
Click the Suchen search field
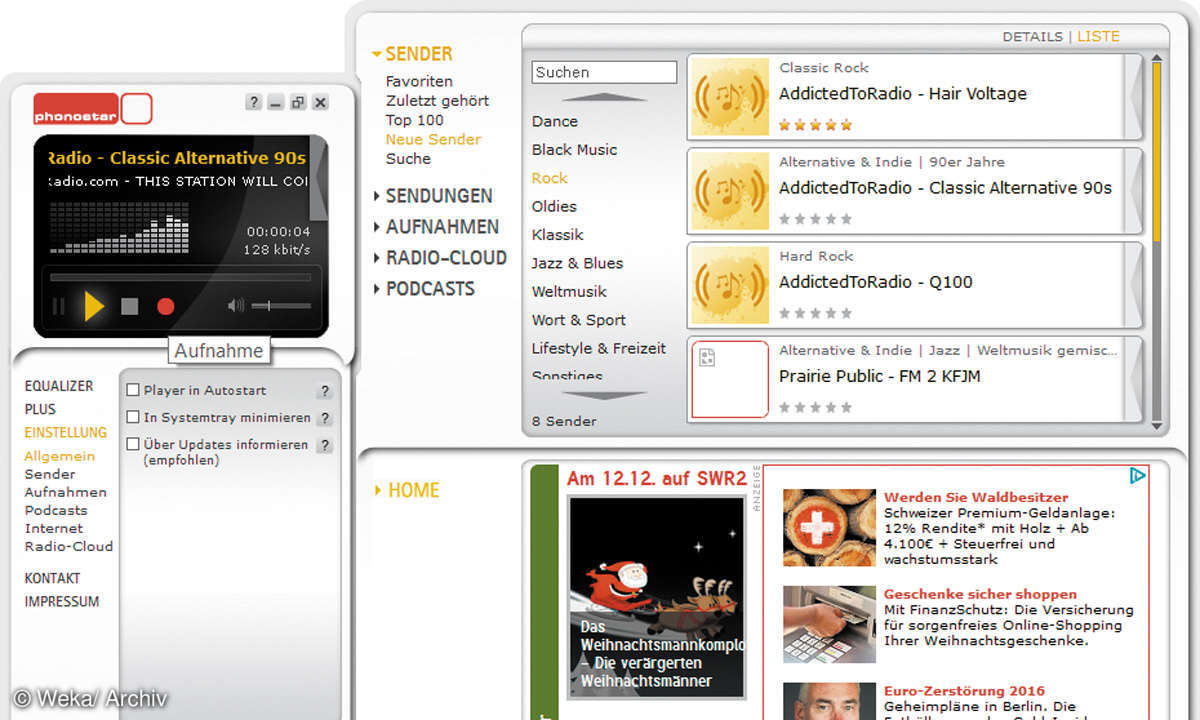(x=604, y=72)
